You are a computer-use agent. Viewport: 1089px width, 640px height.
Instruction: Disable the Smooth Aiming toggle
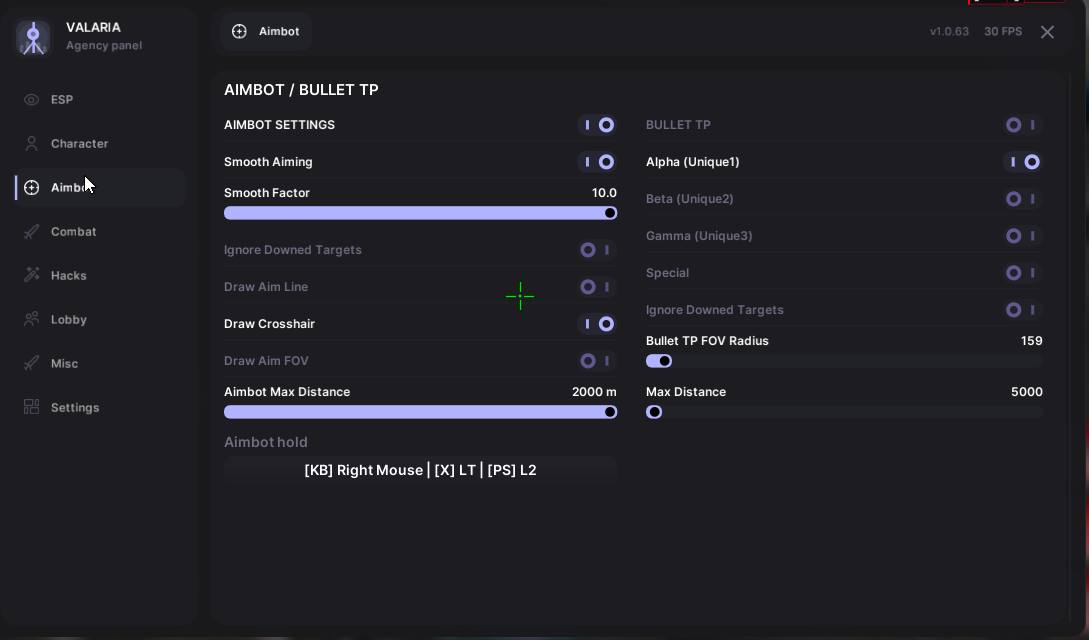tap(597, 162)
